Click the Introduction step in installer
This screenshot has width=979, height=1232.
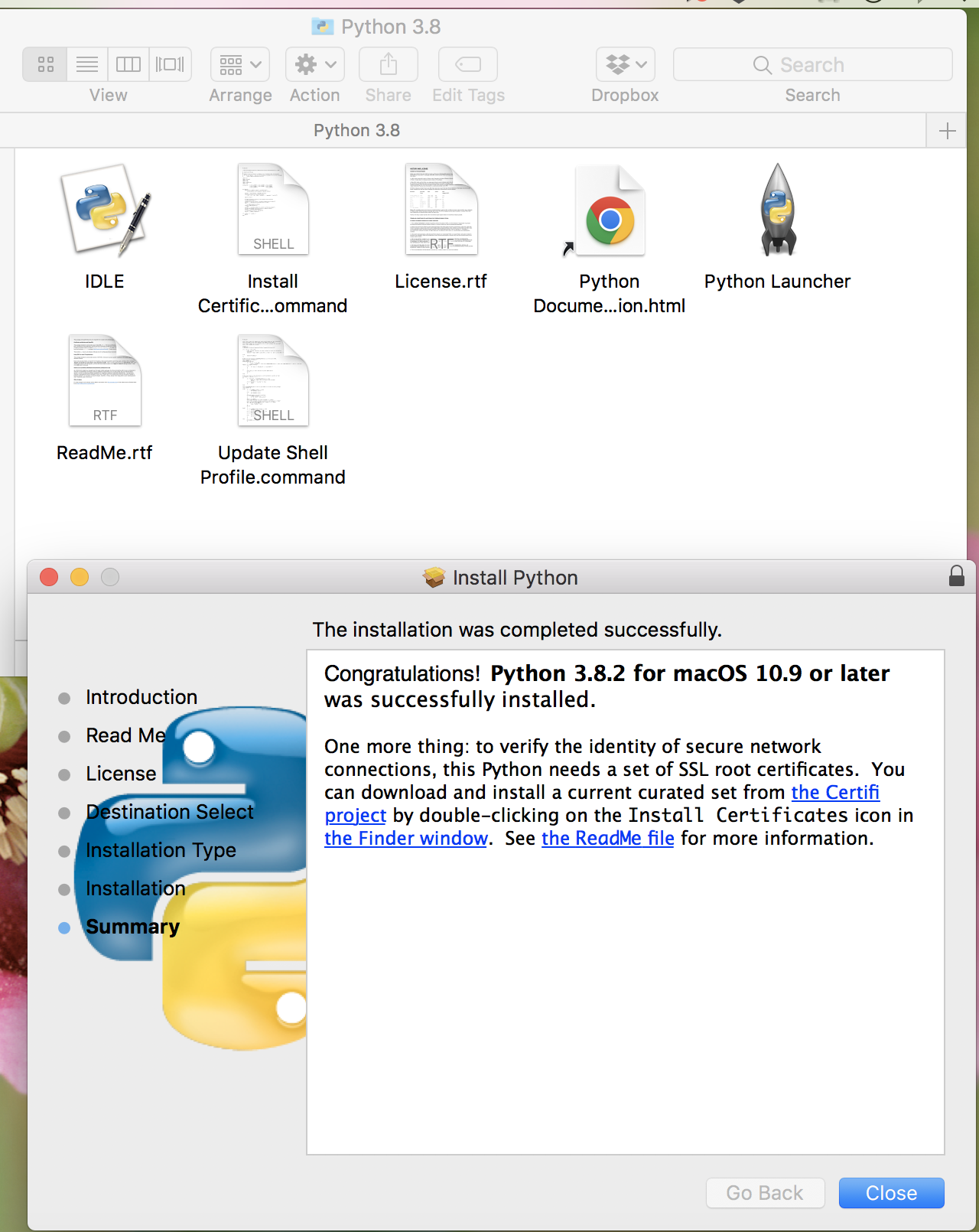point(141,697)
